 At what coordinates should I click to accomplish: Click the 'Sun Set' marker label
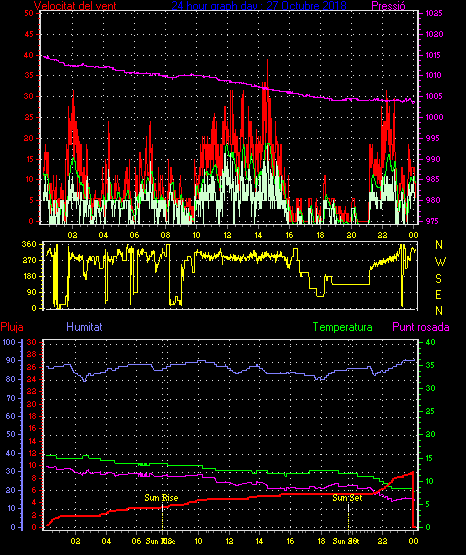point(347,498)
